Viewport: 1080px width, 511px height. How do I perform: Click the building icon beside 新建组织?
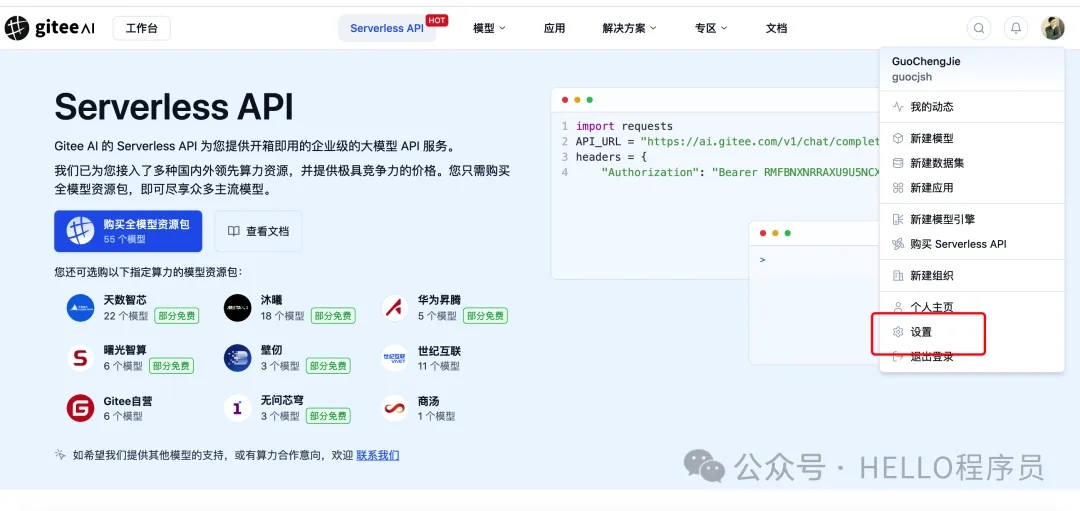897,276
